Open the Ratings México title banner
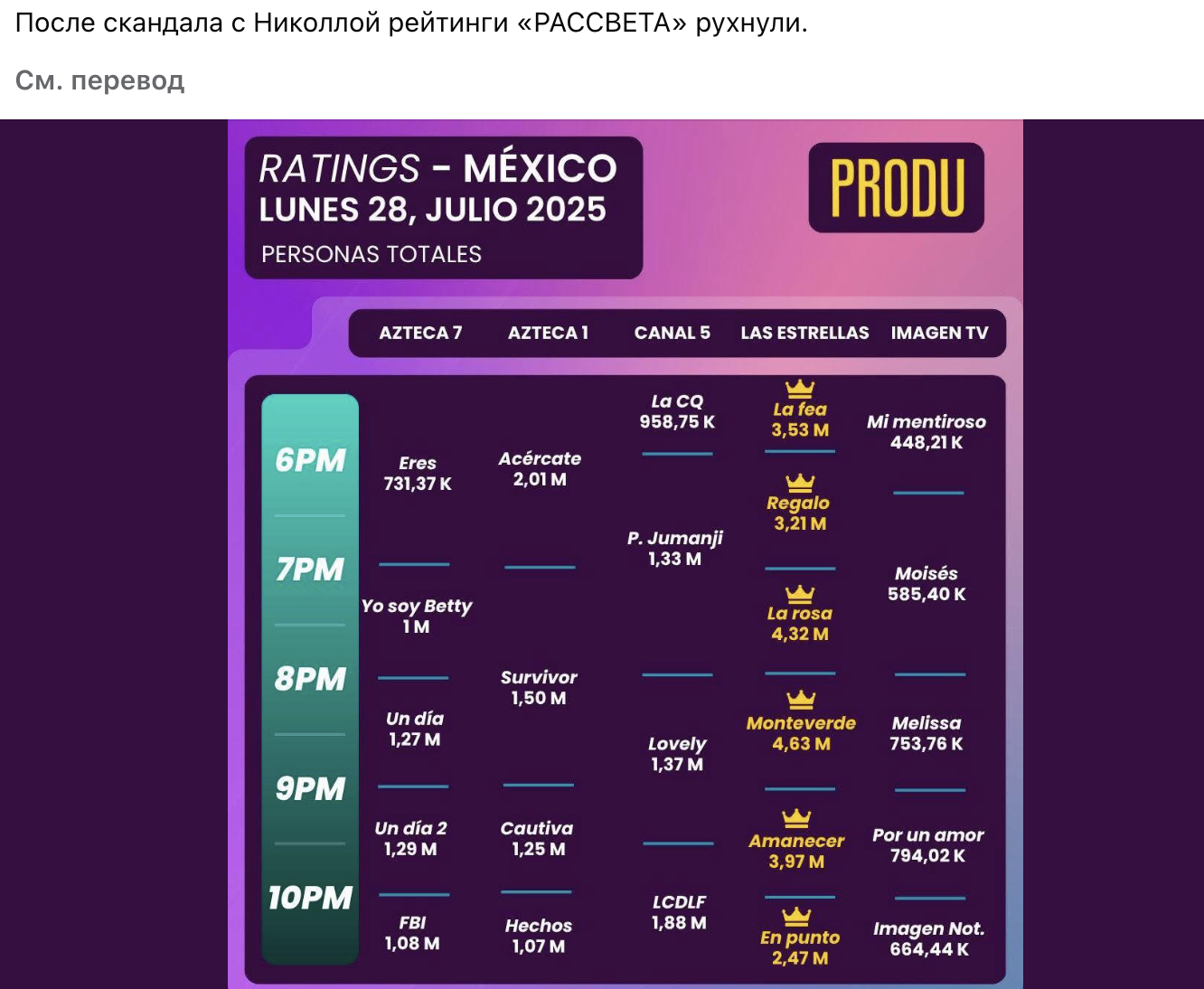This screenshot has height=989, width=1204. point(444,208)
